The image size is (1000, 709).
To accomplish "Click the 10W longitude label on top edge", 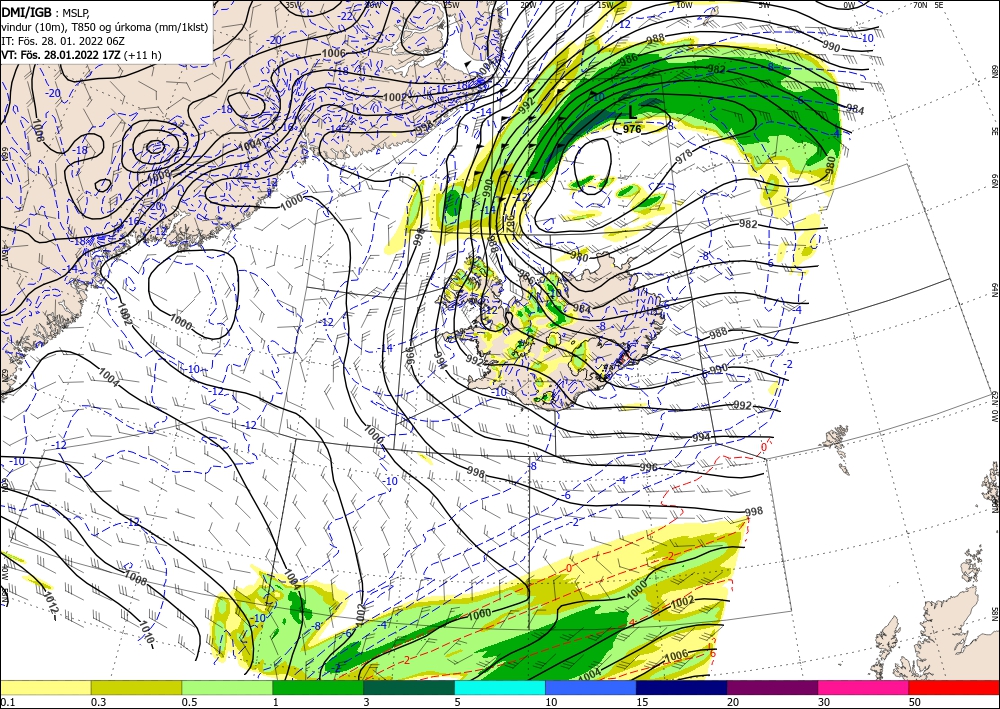I will click(x=684, y=5).
